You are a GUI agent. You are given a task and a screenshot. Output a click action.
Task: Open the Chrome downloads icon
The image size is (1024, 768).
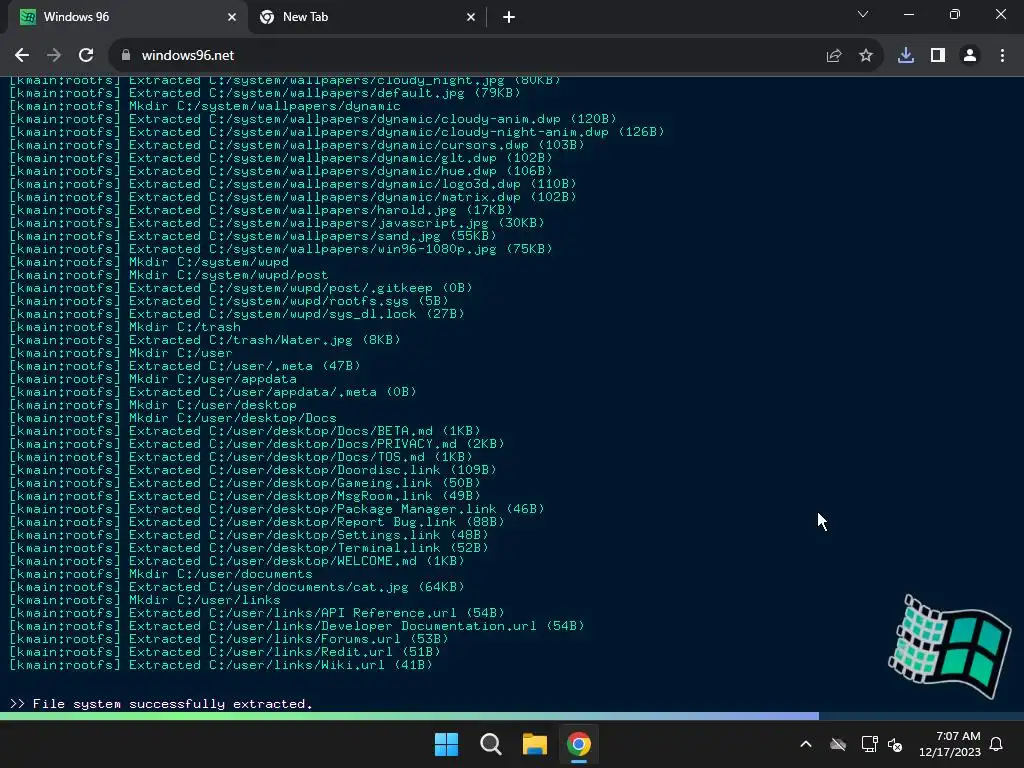click(x=906, y=56)
